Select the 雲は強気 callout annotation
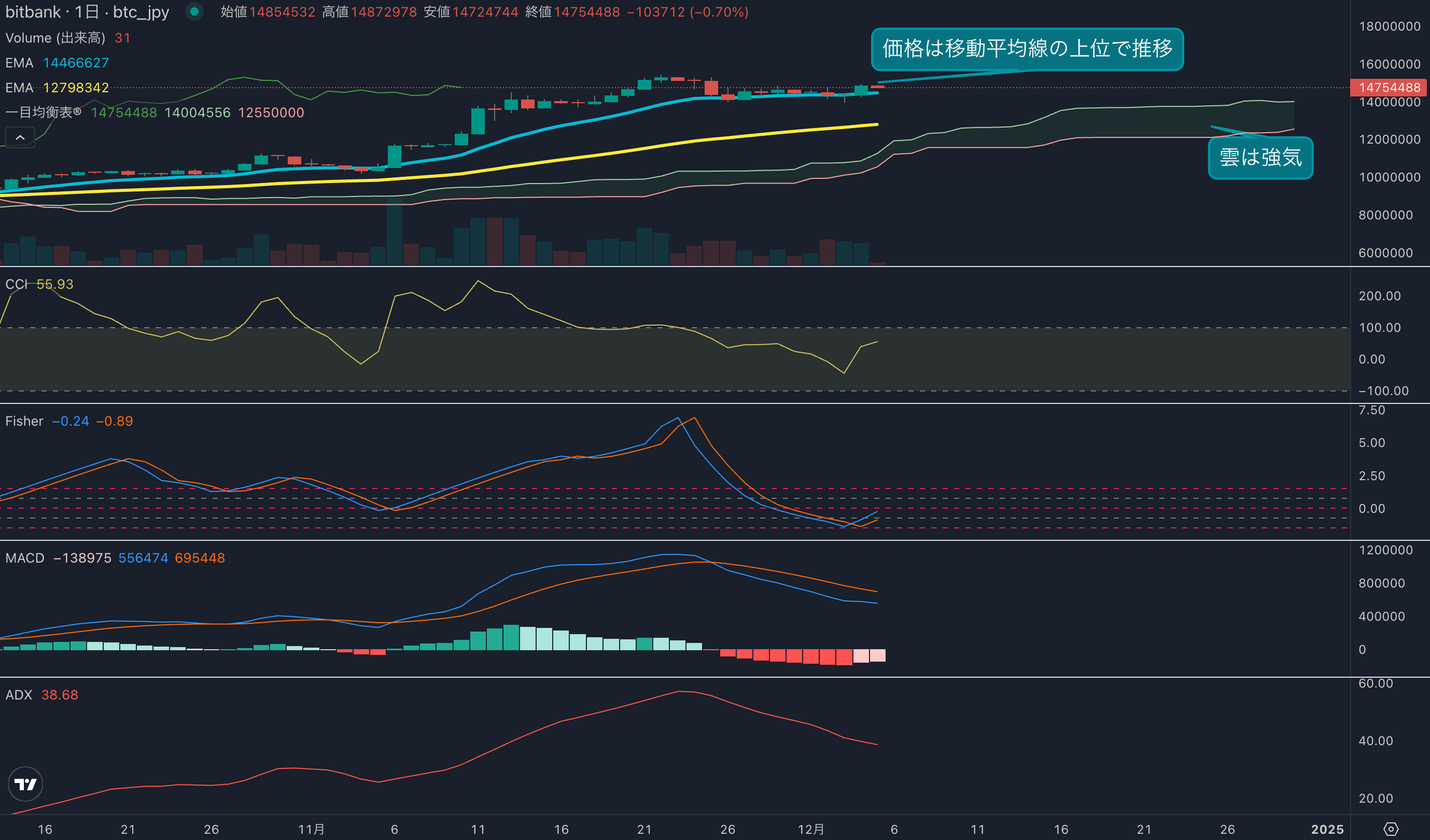 (1260, 158)
